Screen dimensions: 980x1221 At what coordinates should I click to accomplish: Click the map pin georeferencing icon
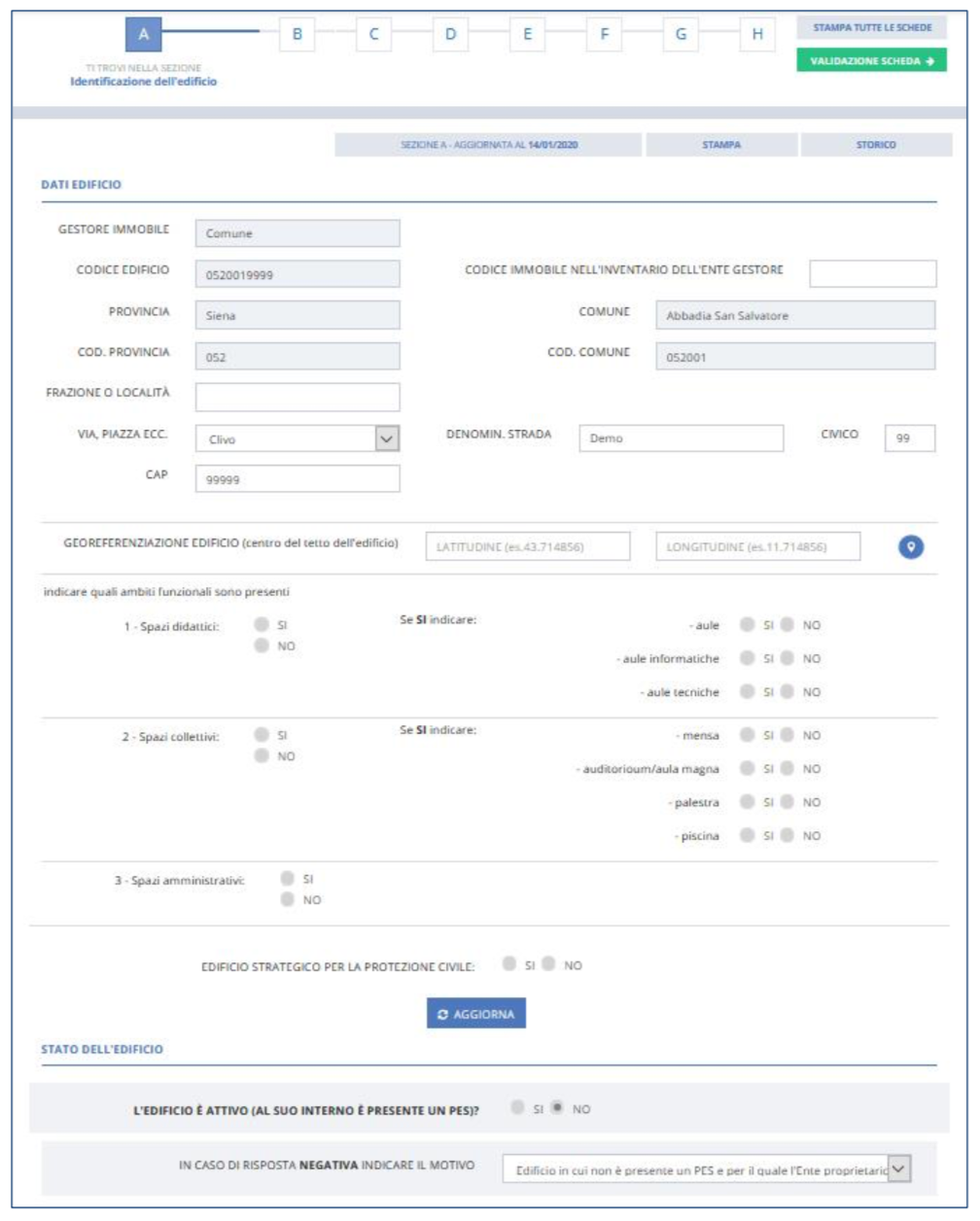tap(910, 547)
